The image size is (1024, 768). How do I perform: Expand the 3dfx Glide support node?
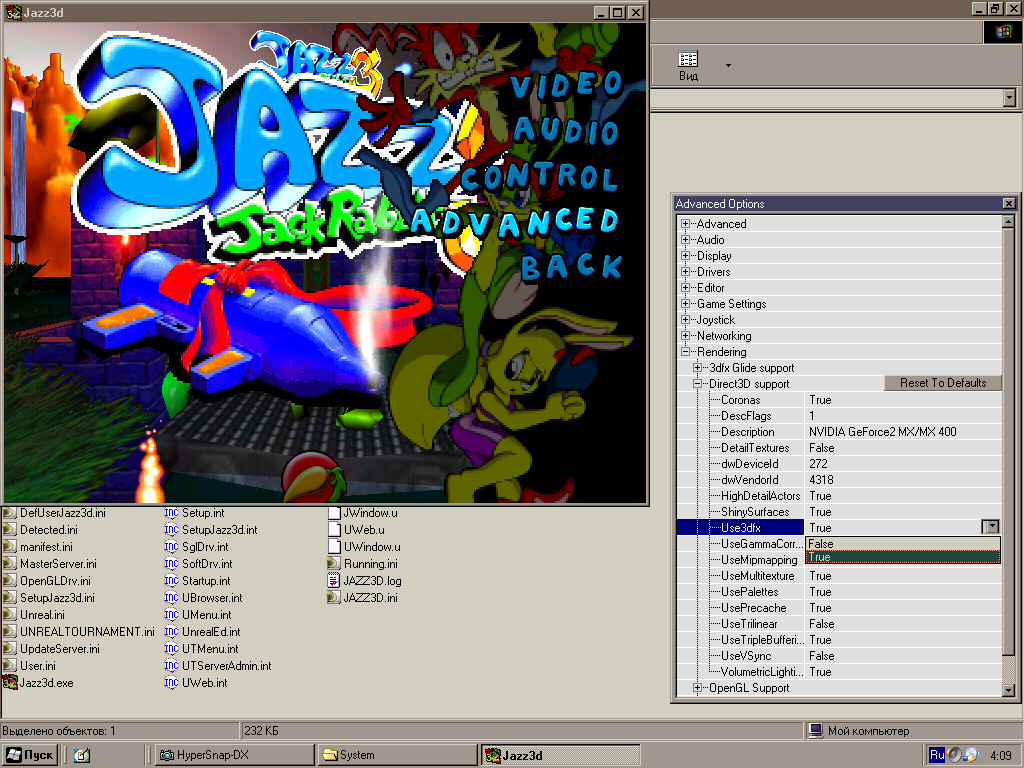697,368
